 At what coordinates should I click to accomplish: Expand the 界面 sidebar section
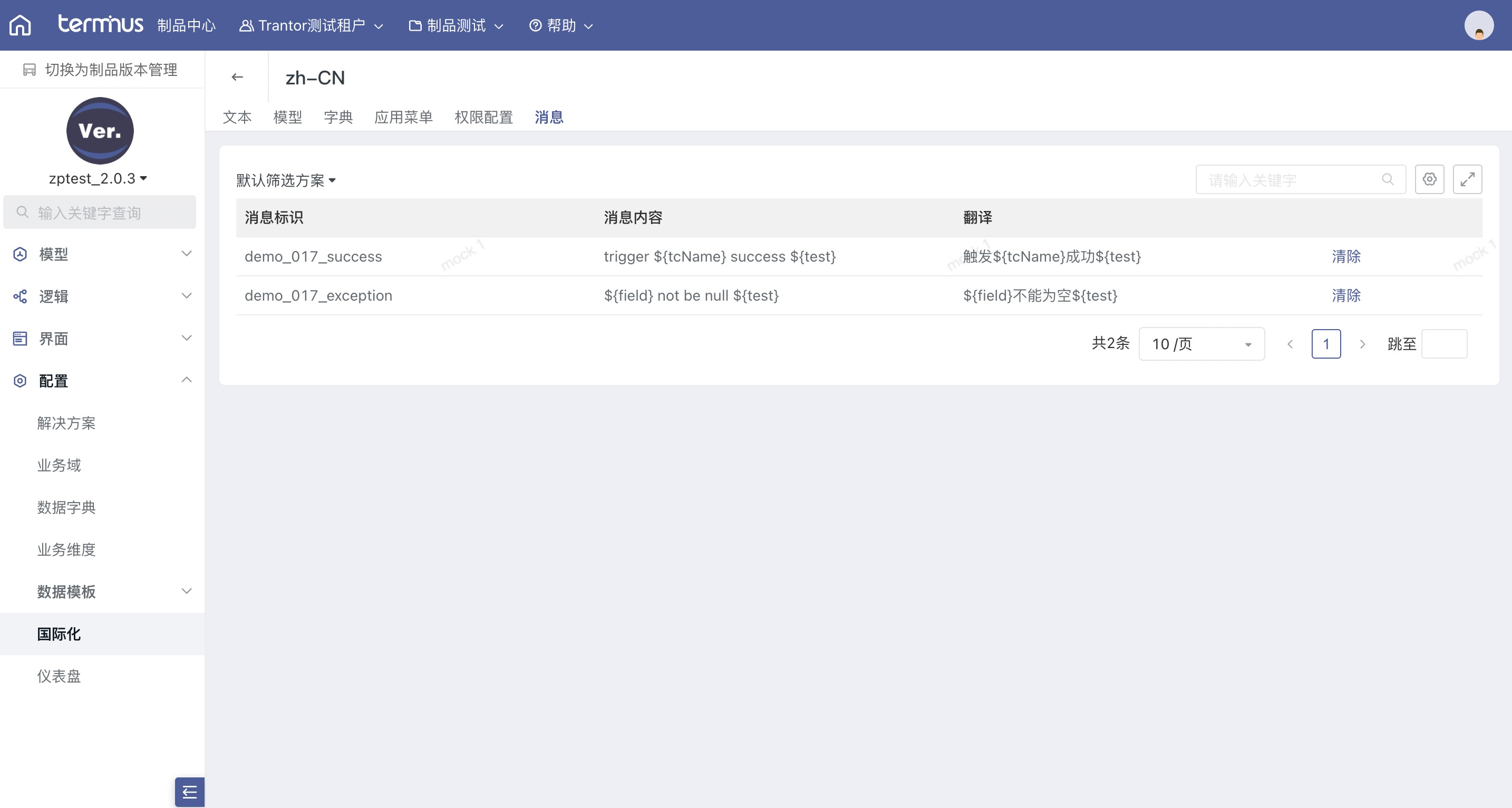[102, 338]
